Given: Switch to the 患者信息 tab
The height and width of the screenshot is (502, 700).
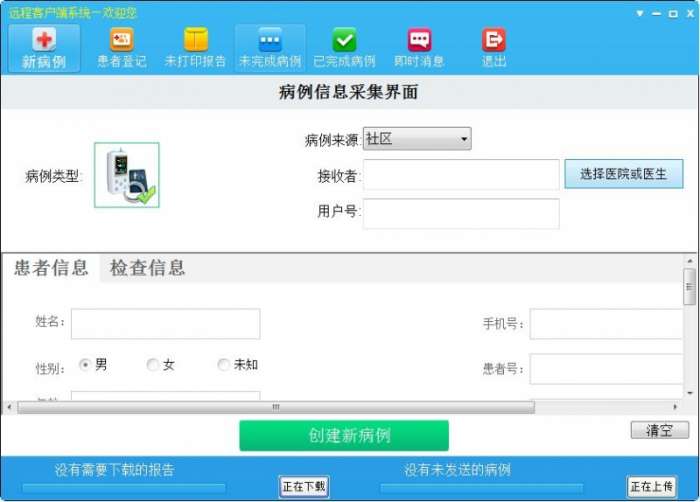Looking at the screenshot, I should [x=51, y=268].
